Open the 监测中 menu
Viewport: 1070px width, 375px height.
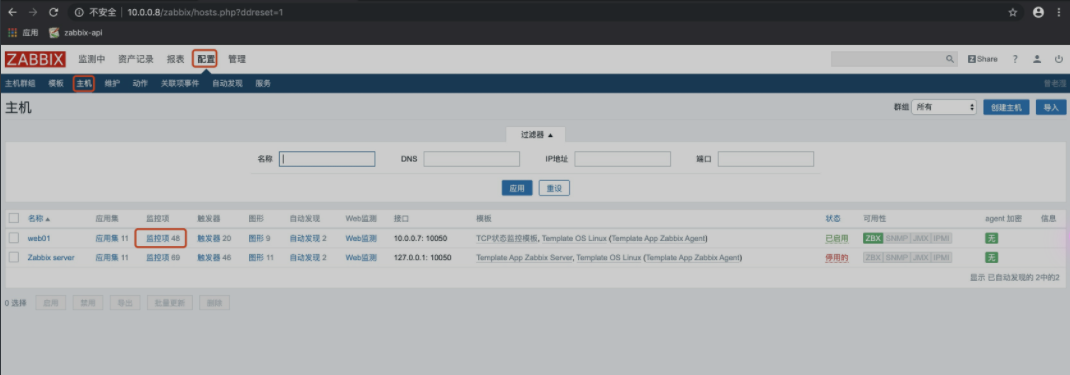pos(91,59)
